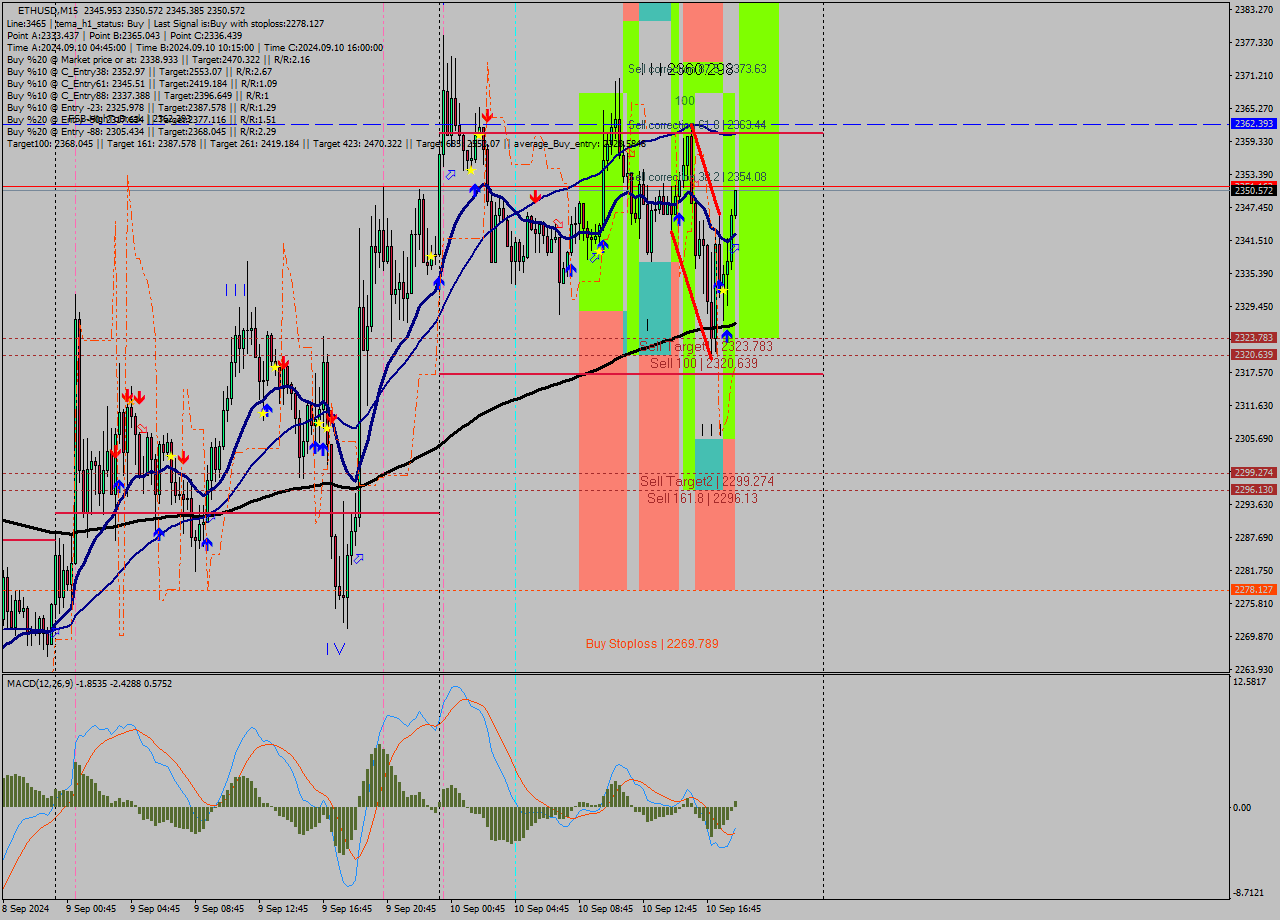The height and width of the screenshot is (920, 1280).
Task: Click the red down arrow above the 2362 line
Action: [x=486, y=115]
